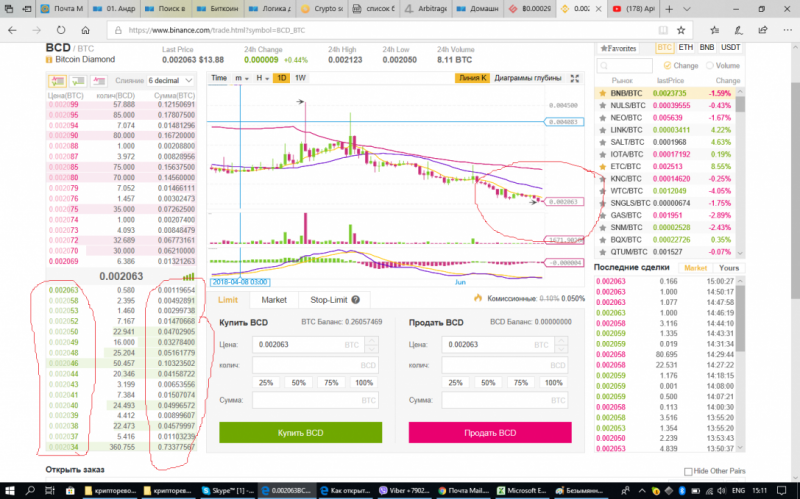The width and height of the screenshot is (800, 499).
Task: Select the Change radio option
Action: click(x=667, y=65)
